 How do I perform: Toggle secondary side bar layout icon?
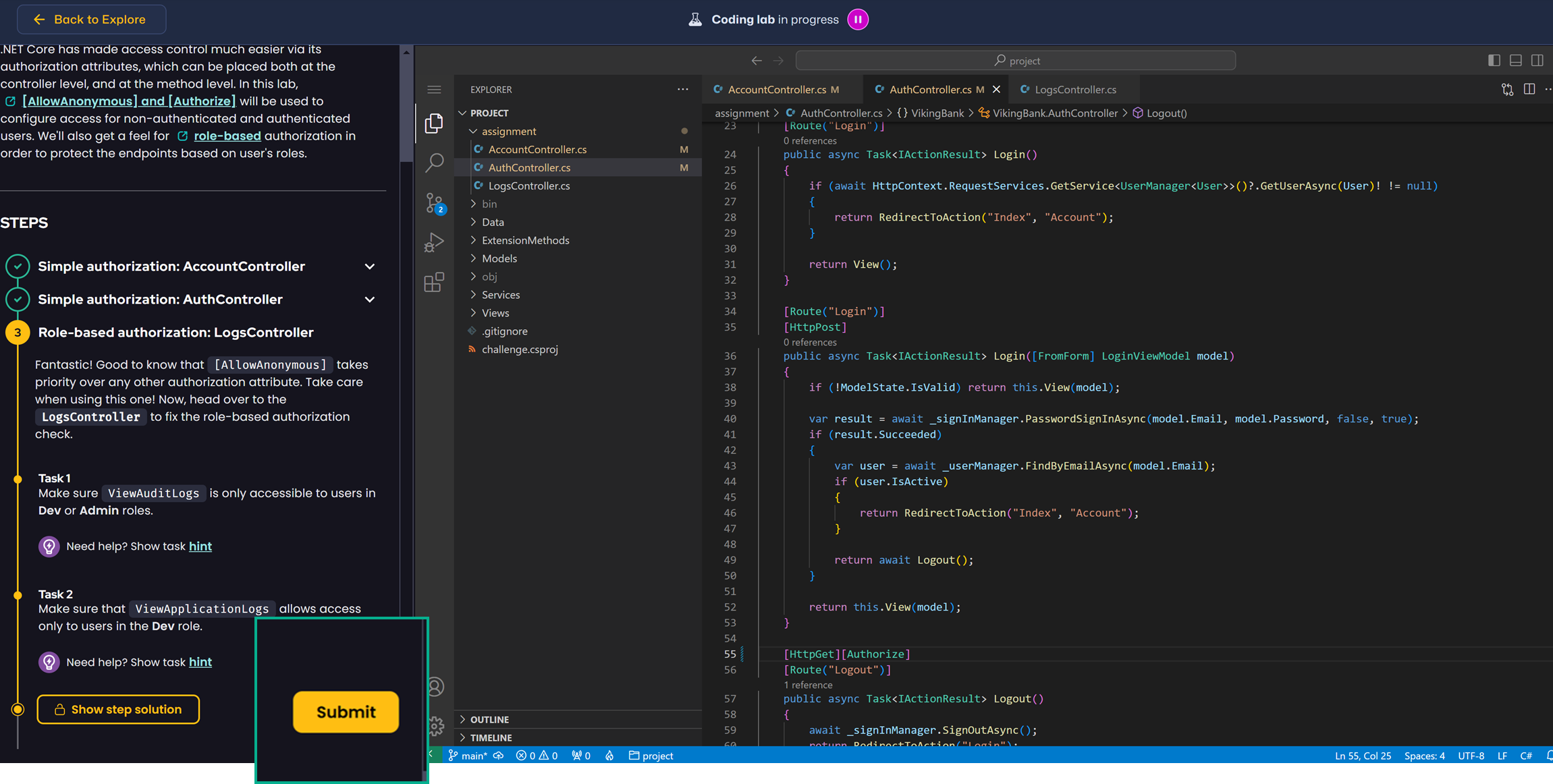(1537, 61)
